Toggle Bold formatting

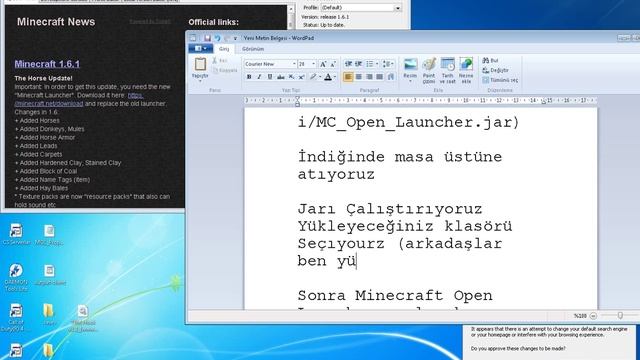point(249,77)
